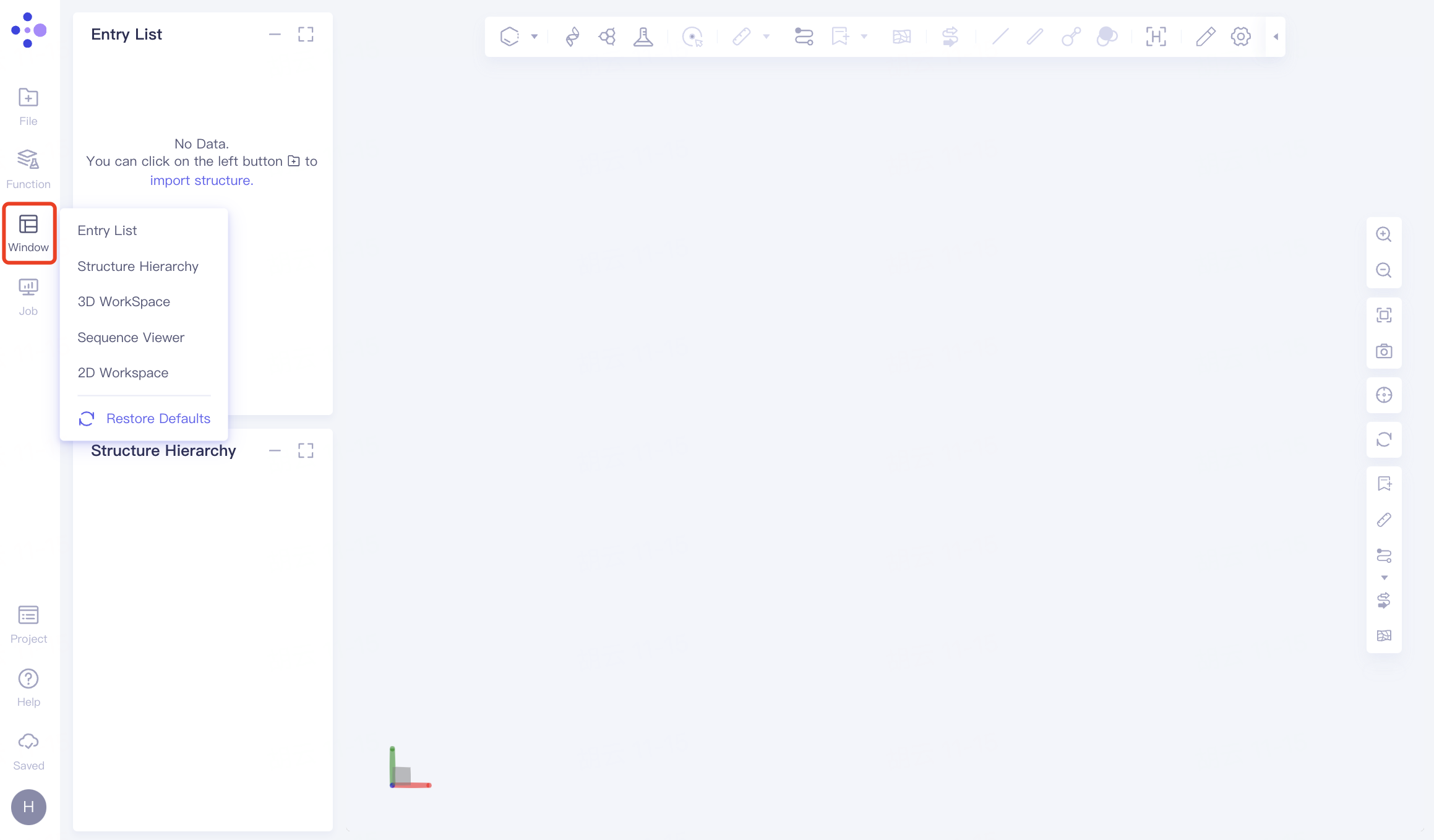Image resolution: width=1434 pixels, height=840 pixels.
Task: Click Restore Defaults in the Window menu
Action: click(158, 418)
